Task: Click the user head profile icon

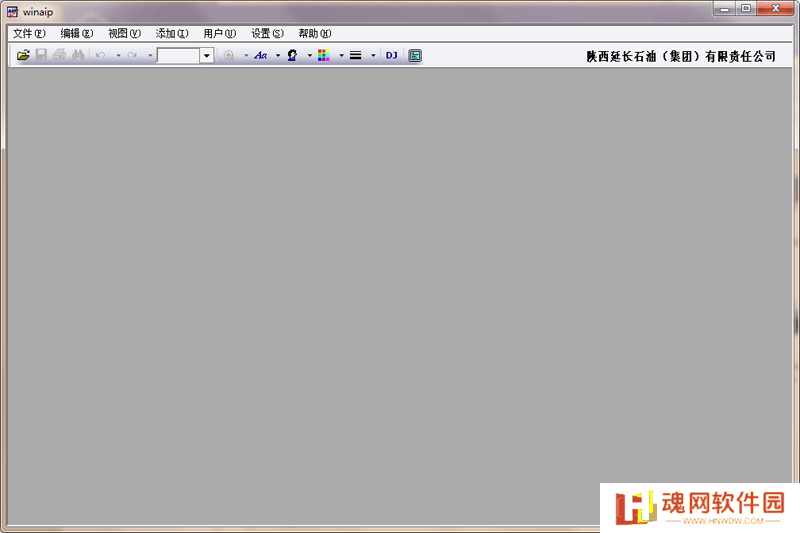Action: (x=292, y=55)
